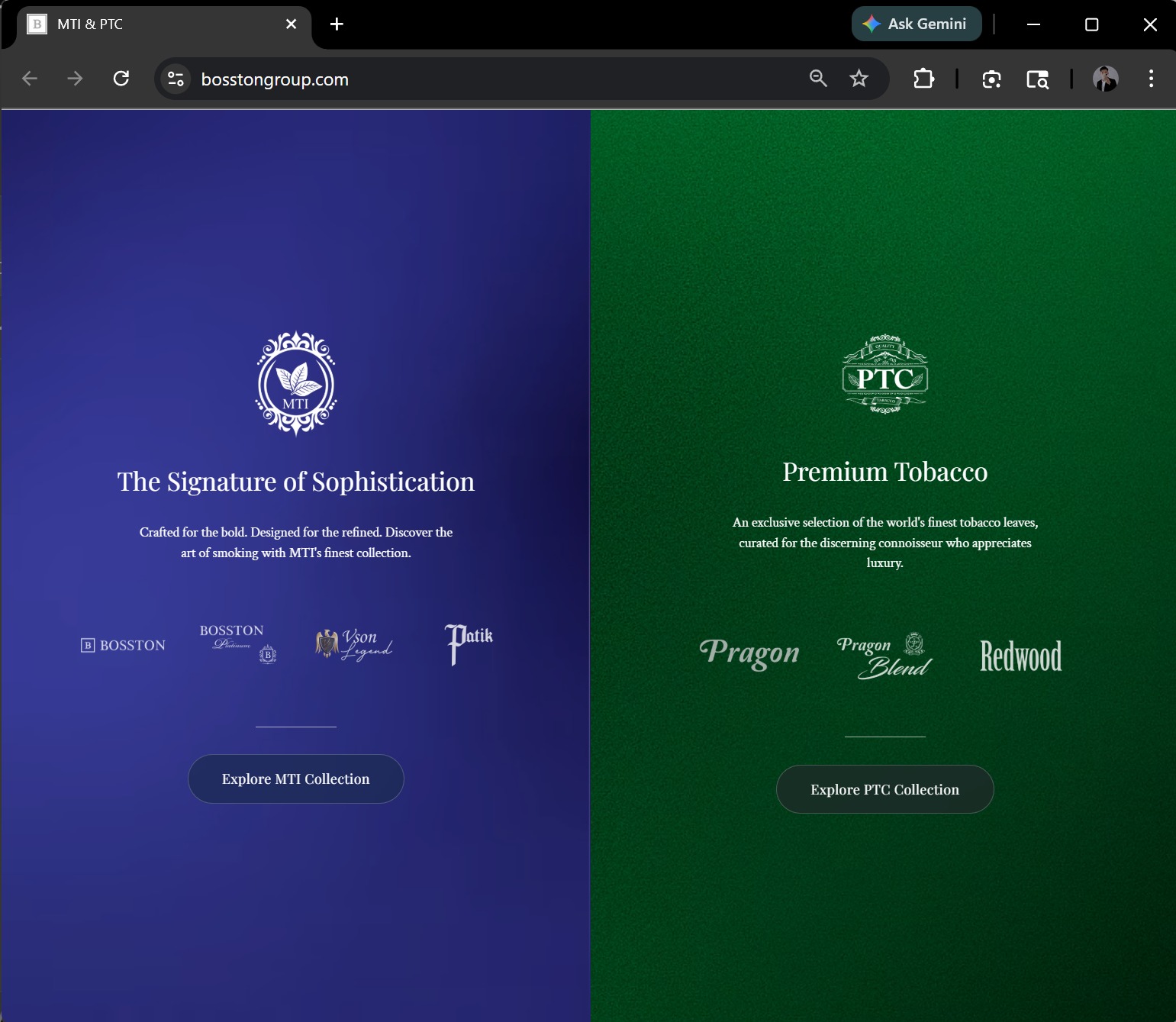This screenshot has width=1176, height=1022.
Task: Choose the Pragon brand logo
Action: (x=749, y=653)
